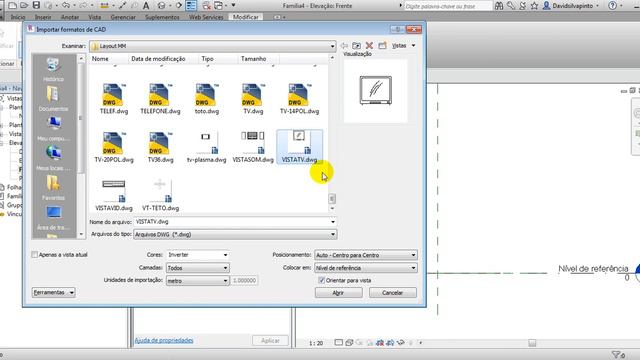This screenshot has height=360, width=640.
Task: Click the up one level folder icon
Action: [356, 46]
